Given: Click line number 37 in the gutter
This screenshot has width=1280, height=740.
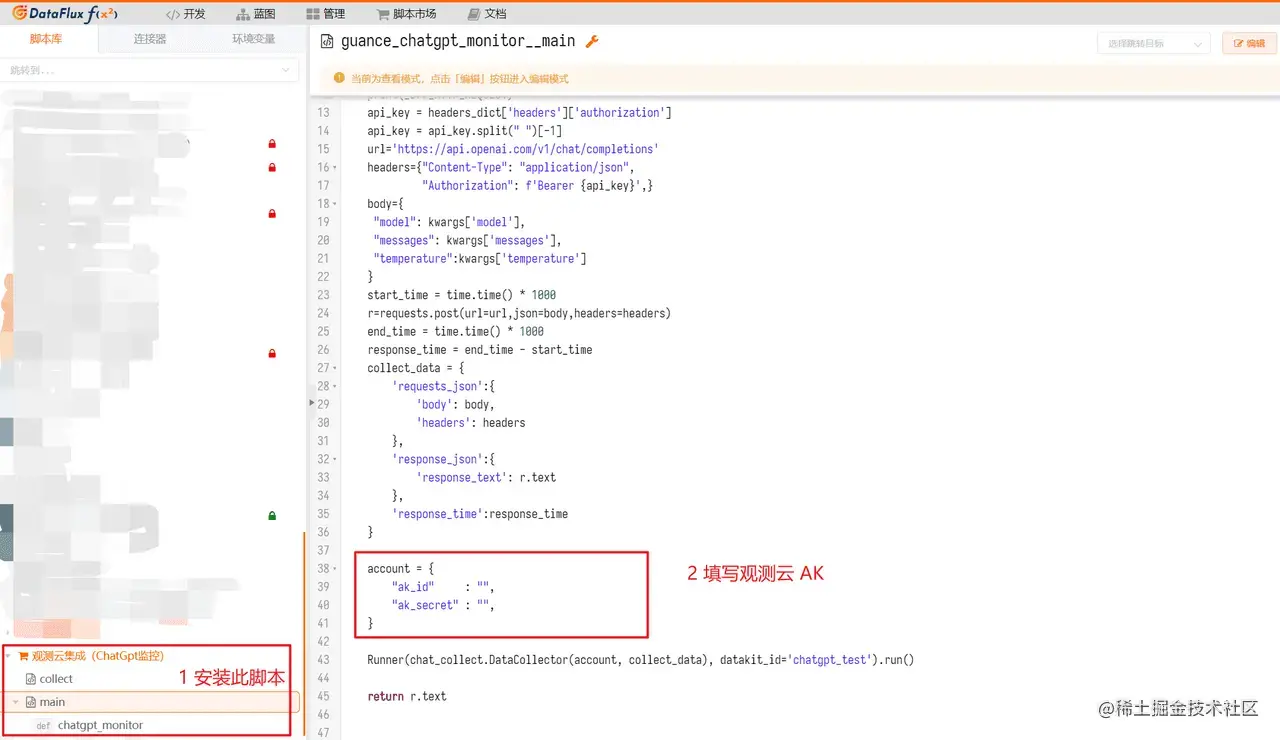Looking at the screenshot, I should (x=324, y=551).
